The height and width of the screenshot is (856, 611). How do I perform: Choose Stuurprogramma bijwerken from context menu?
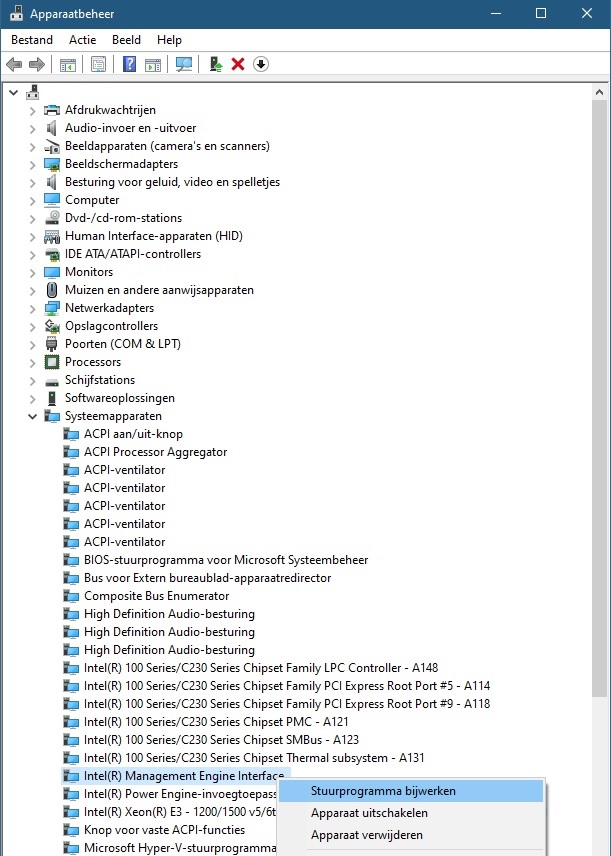pos(411,791)
